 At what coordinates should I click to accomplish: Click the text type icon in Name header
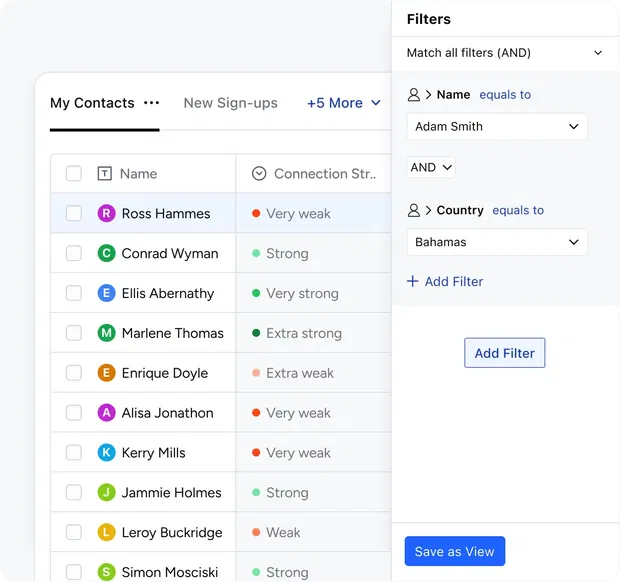click(x=104, y=174)
